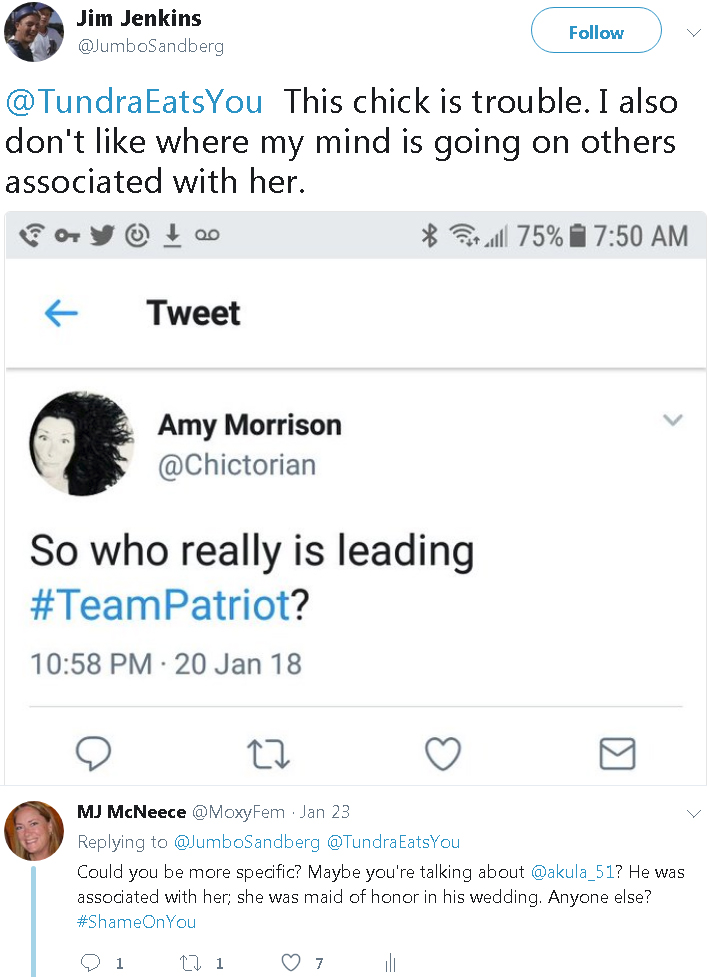Open the #ShameOnYou hashtag
Screen dimensions: 707x977
pyautogui.click(x=136, y=922)
